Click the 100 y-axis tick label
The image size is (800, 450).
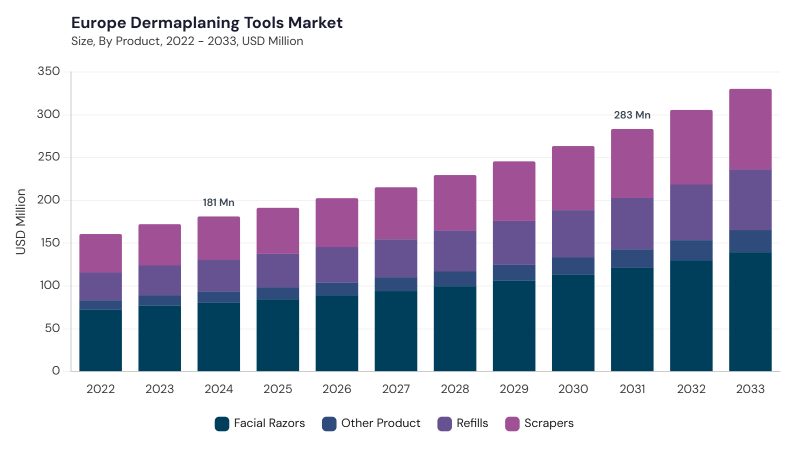49,285
